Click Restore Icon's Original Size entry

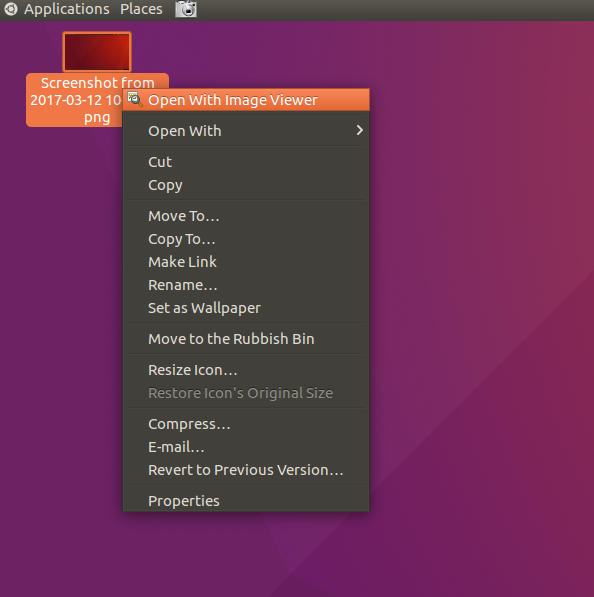tap(246, 393)
